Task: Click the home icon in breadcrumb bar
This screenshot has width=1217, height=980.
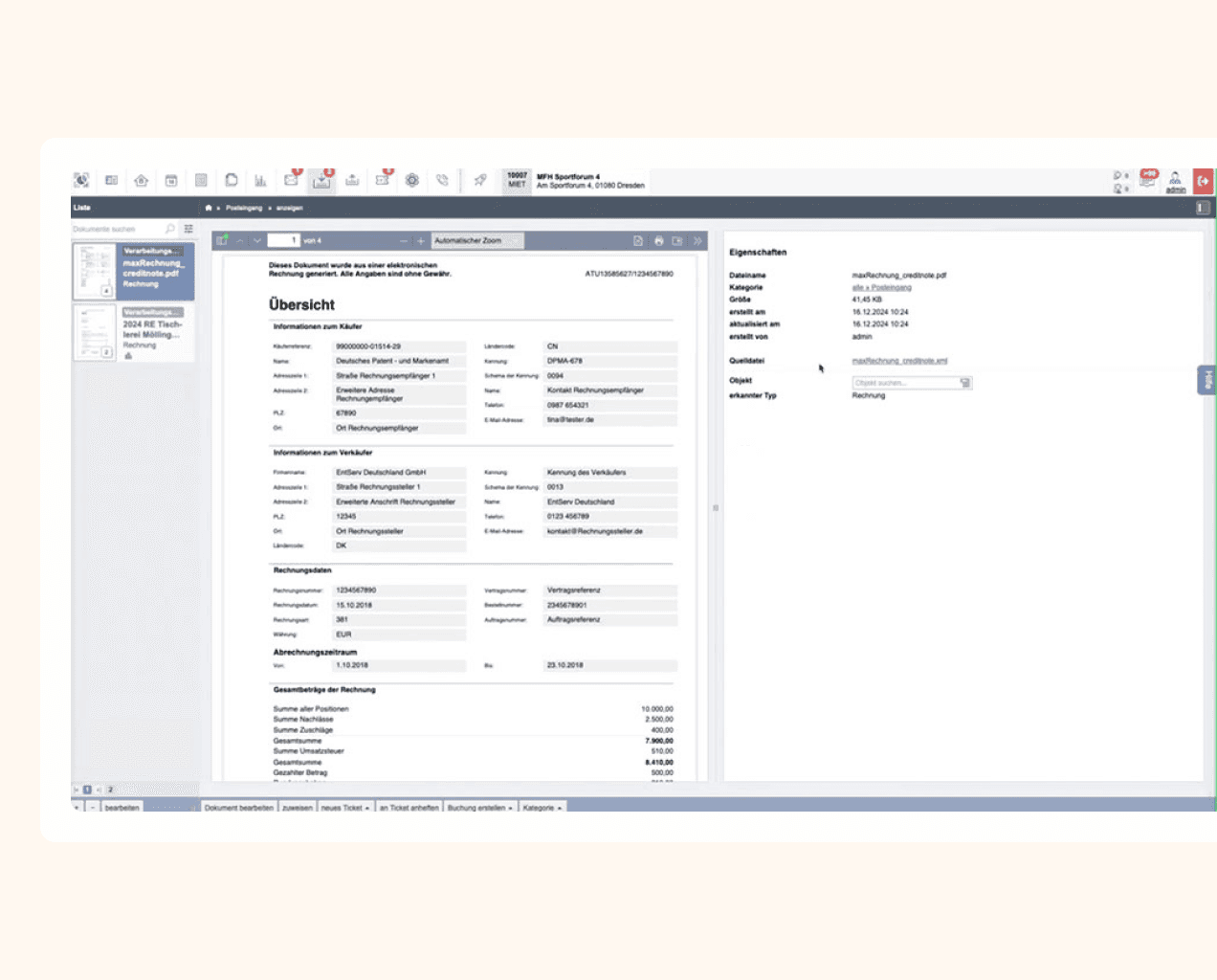Action: [x=209, y=208]
